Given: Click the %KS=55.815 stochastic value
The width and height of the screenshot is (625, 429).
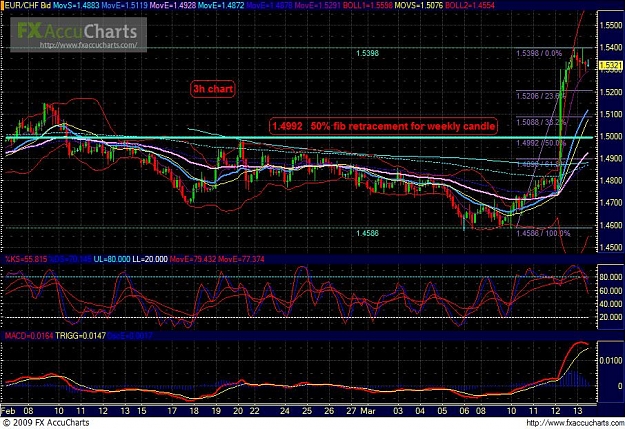Looking at the screenshot, I should [x=26, y=259].
